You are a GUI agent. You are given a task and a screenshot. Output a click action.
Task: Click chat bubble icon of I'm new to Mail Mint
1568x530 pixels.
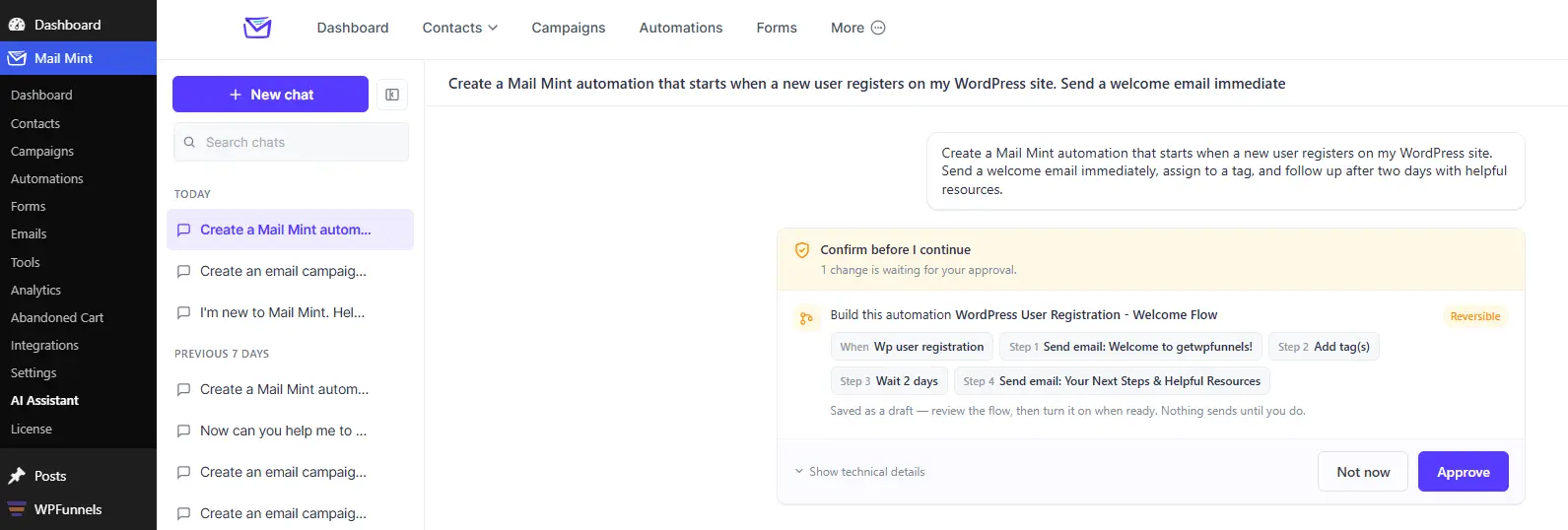pos(183,312)
